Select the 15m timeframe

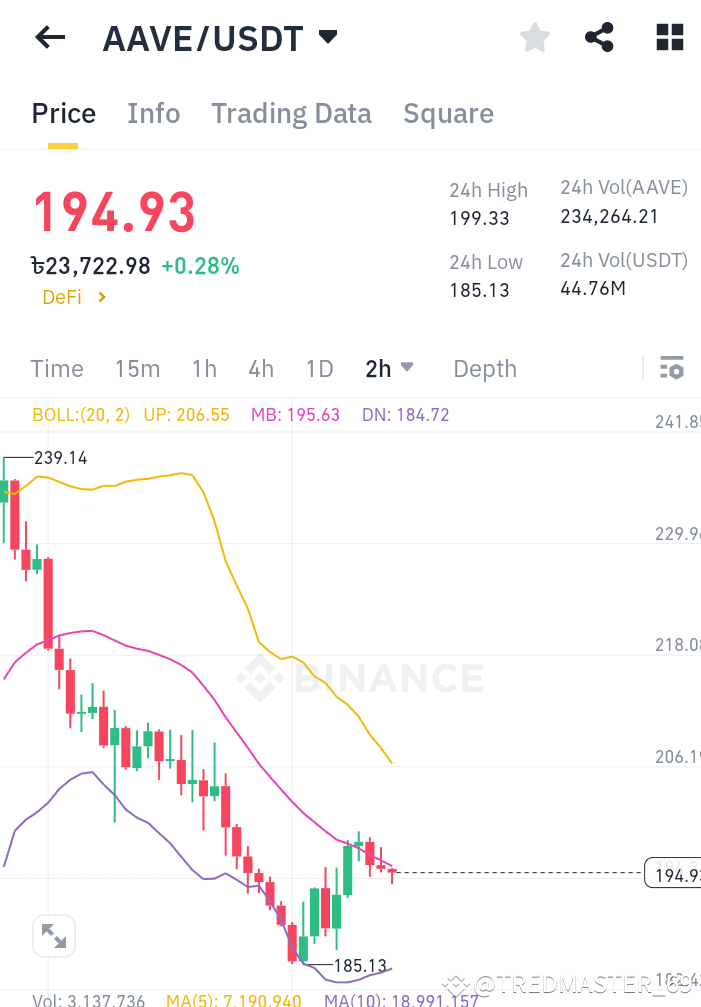(x=137, y=368)
